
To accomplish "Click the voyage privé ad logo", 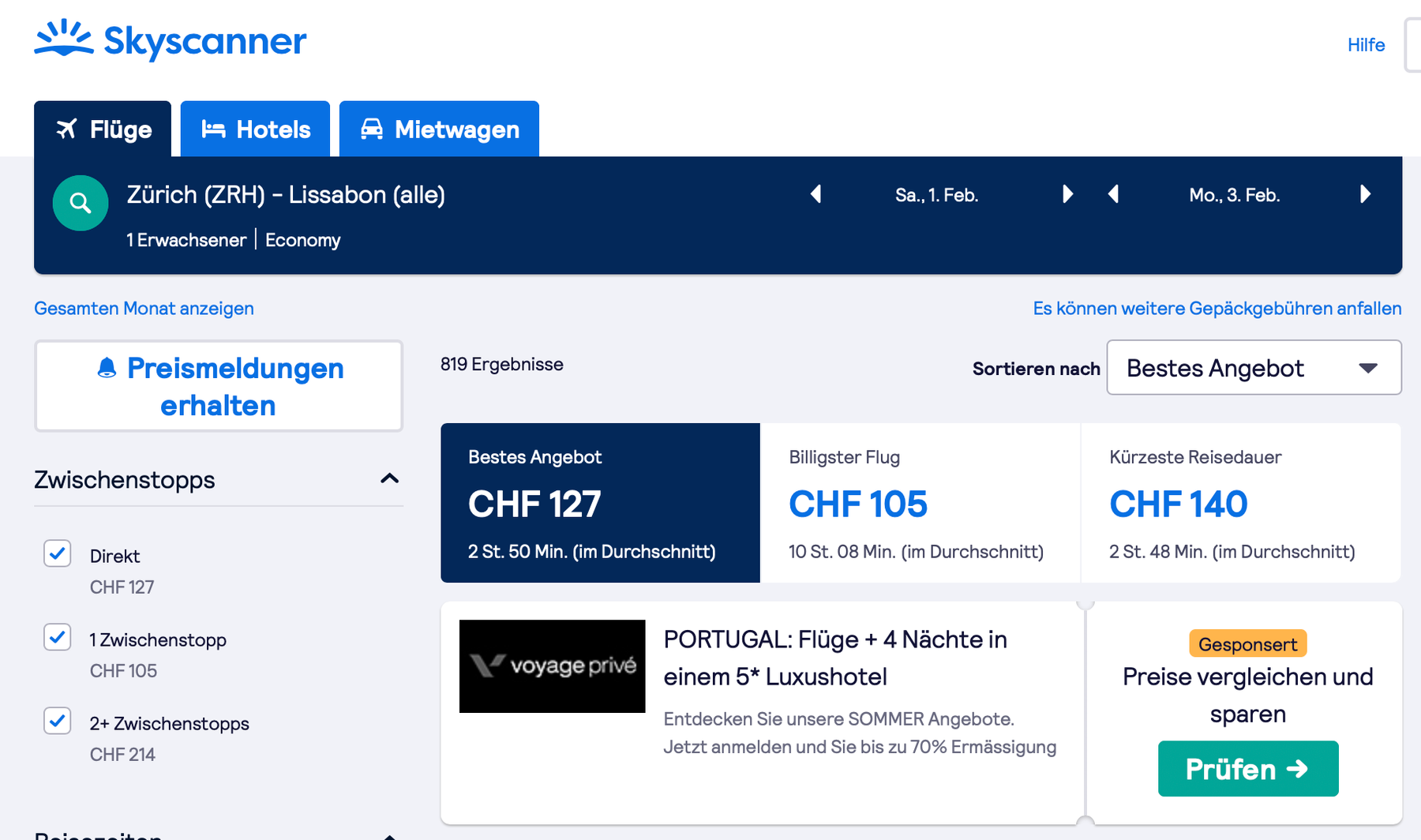I will click(552, 666).
